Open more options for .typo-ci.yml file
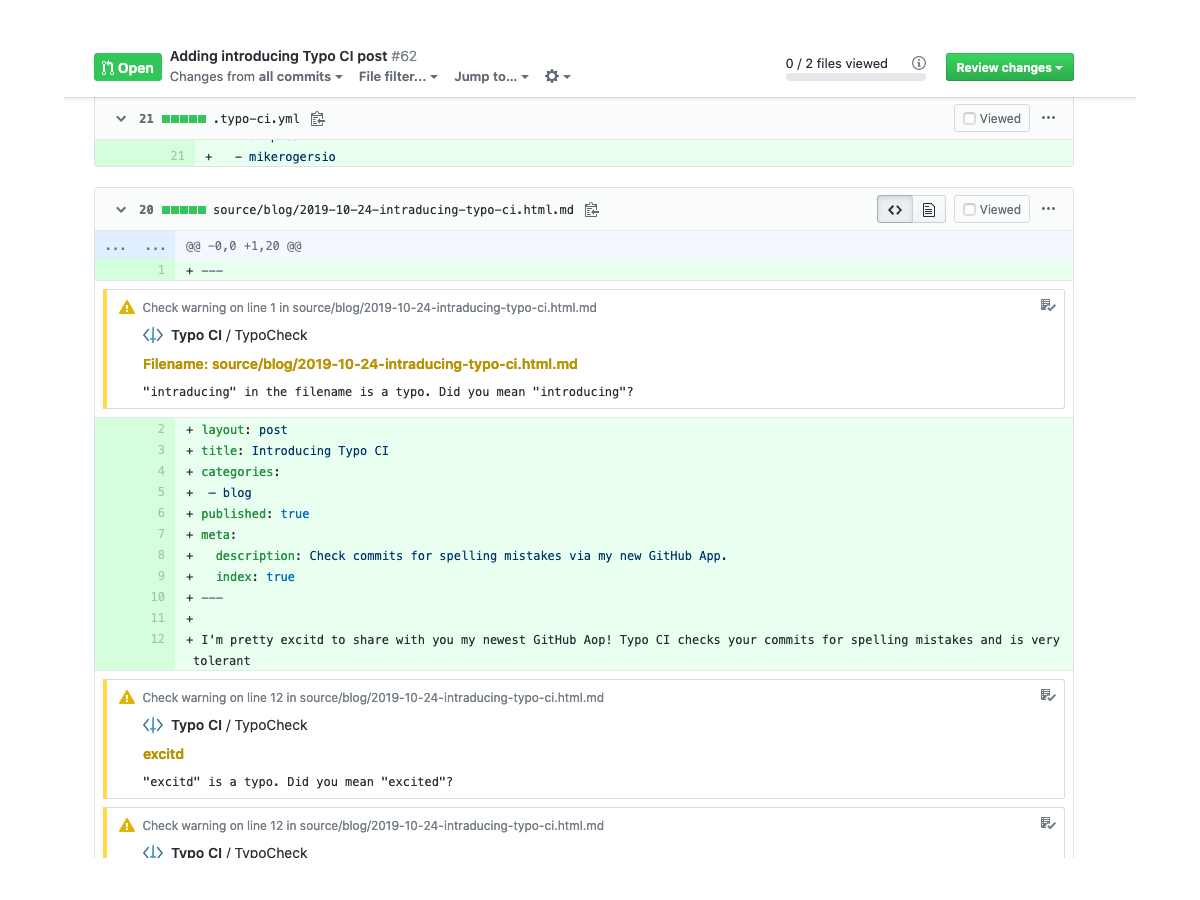 pyautogui.click(x=1048, y=118)
